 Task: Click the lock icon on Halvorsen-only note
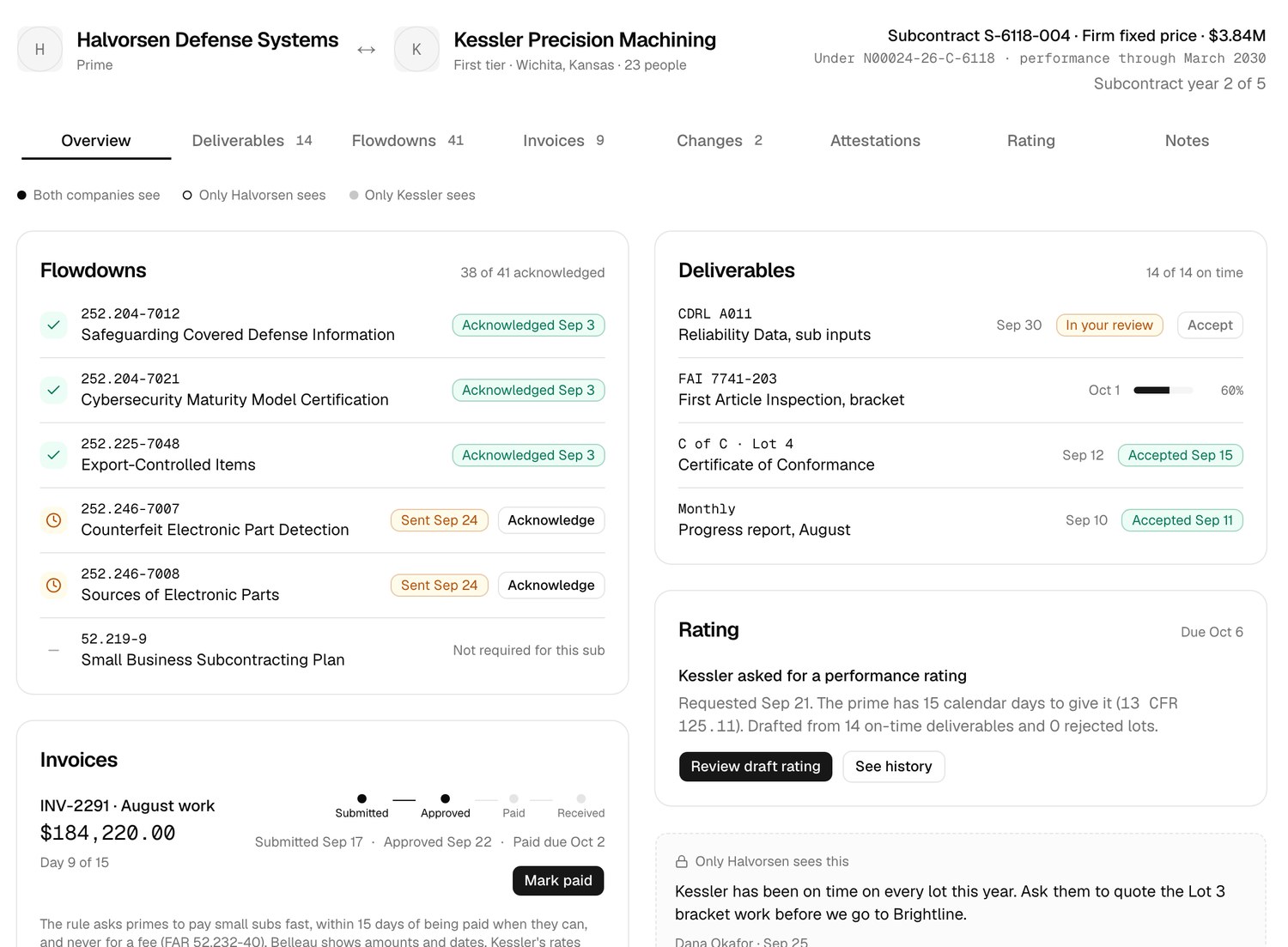pos(682,861)
